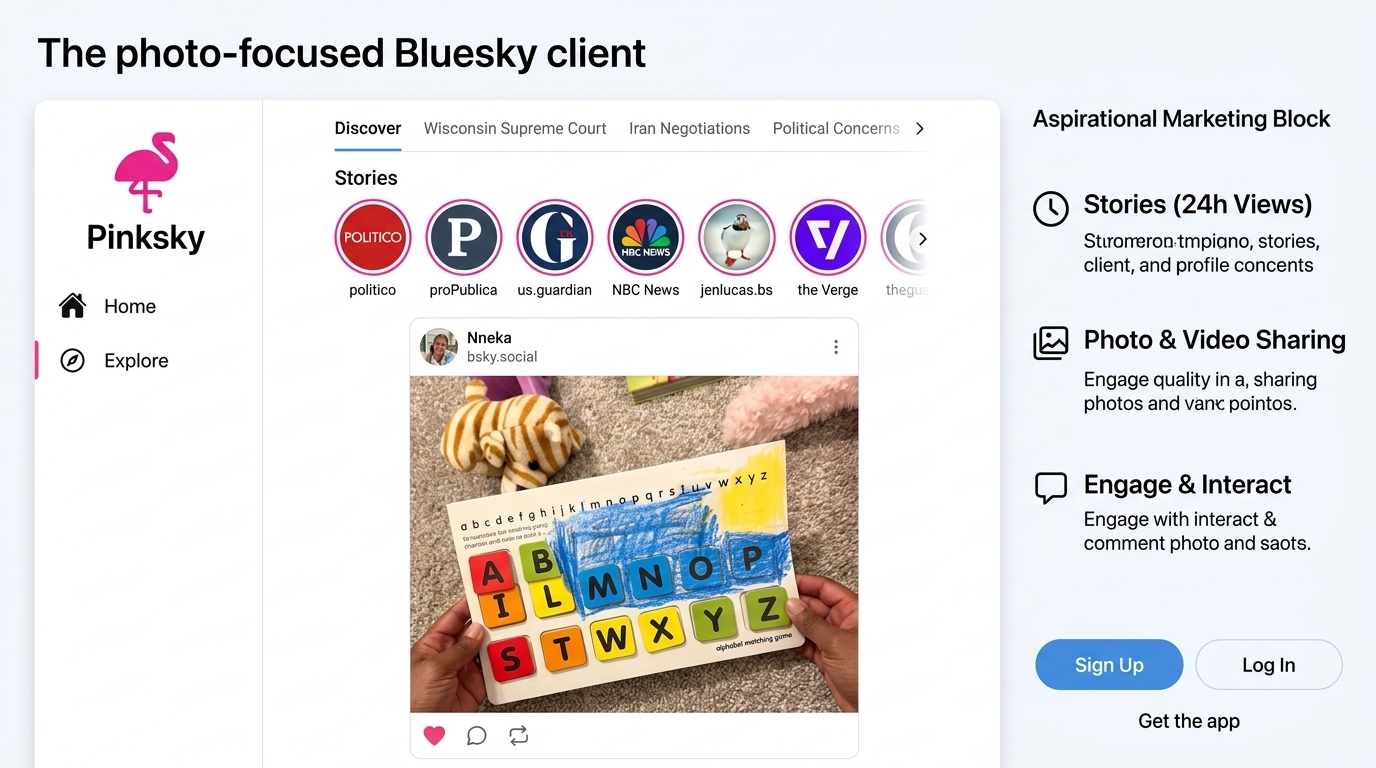
Task: Select the Iran Negotiations tab
Action: click(x=689, y=128)
